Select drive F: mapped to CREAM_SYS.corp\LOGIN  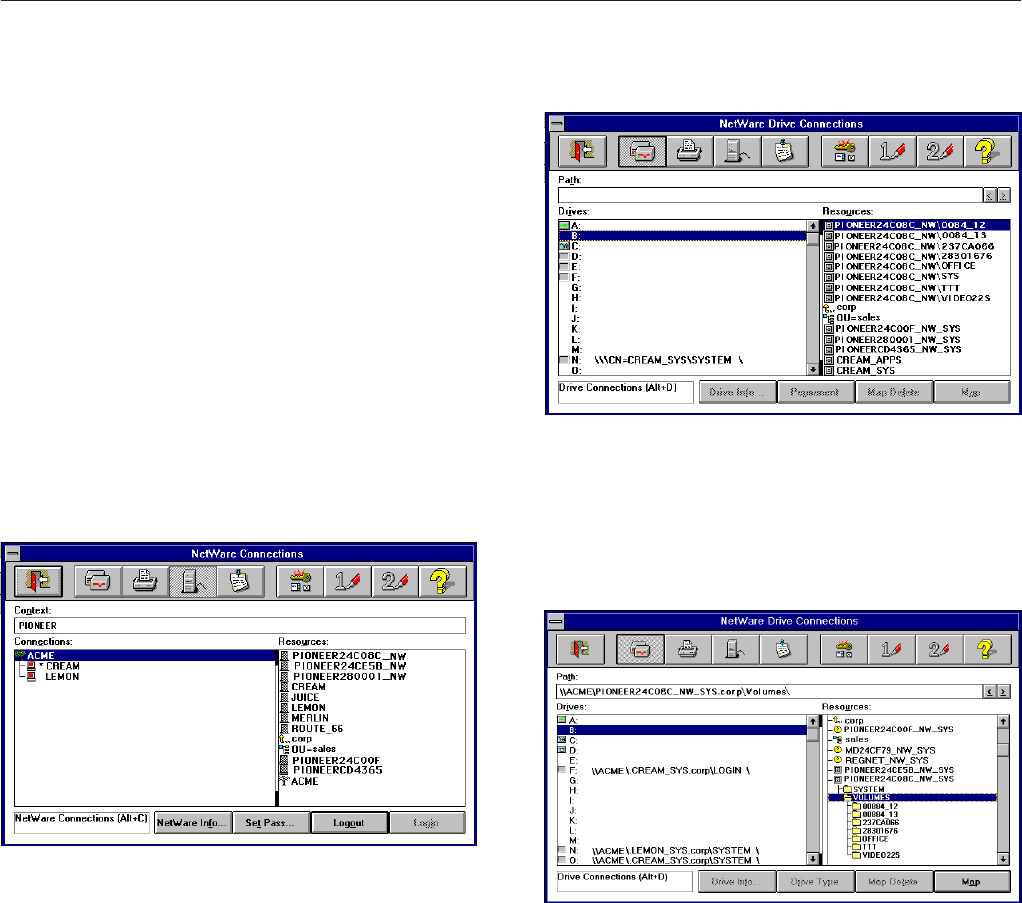[682, 771]
